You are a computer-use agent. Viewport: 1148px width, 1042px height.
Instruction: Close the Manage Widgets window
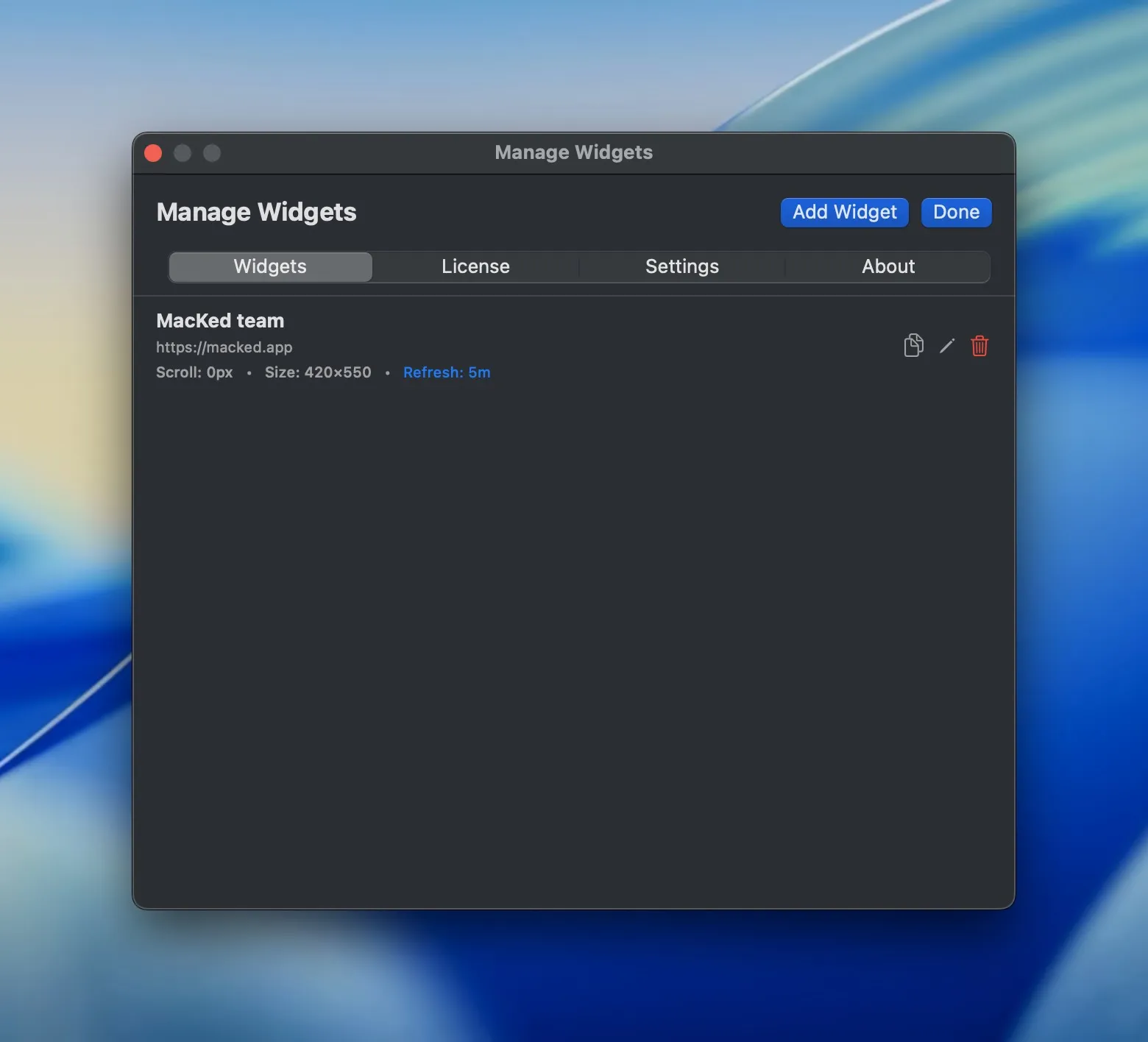[x=153, y=153]
